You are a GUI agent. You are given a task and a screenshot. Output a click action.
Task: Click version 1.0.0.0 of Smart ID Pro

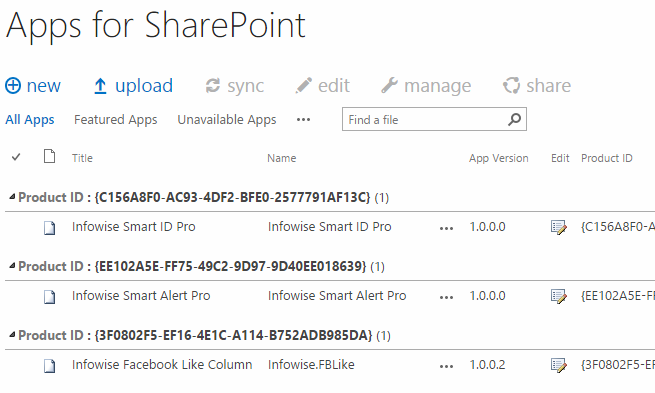(x=487, y=227)
